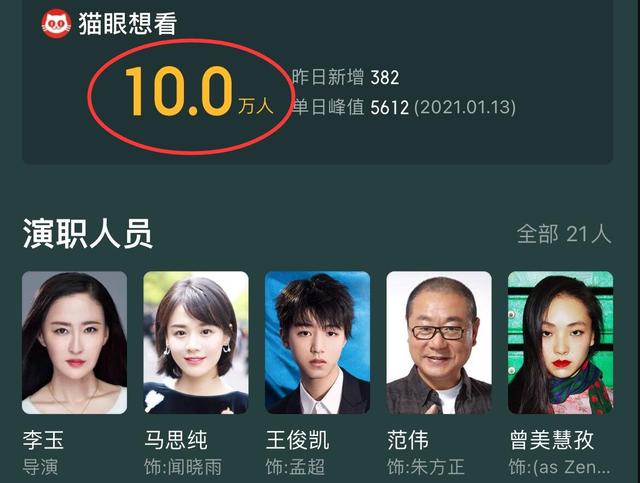Tap the Maoyan cat logo icon

click(x=56, y=24)
